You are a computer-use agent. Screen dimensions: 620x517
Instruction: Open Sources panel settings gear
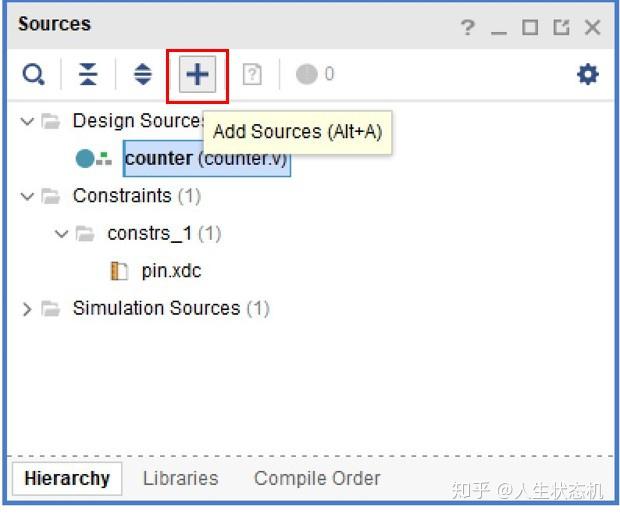tap(588, 75)
